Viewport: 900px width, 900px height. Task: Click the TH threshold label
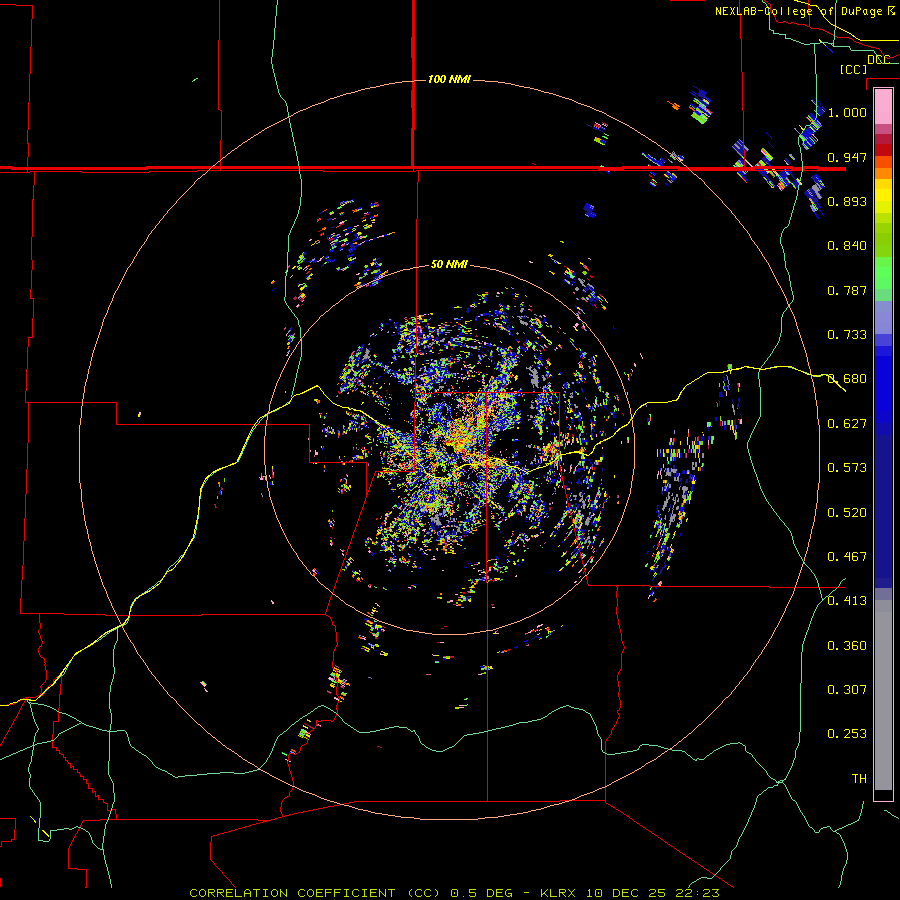point(859,779)
